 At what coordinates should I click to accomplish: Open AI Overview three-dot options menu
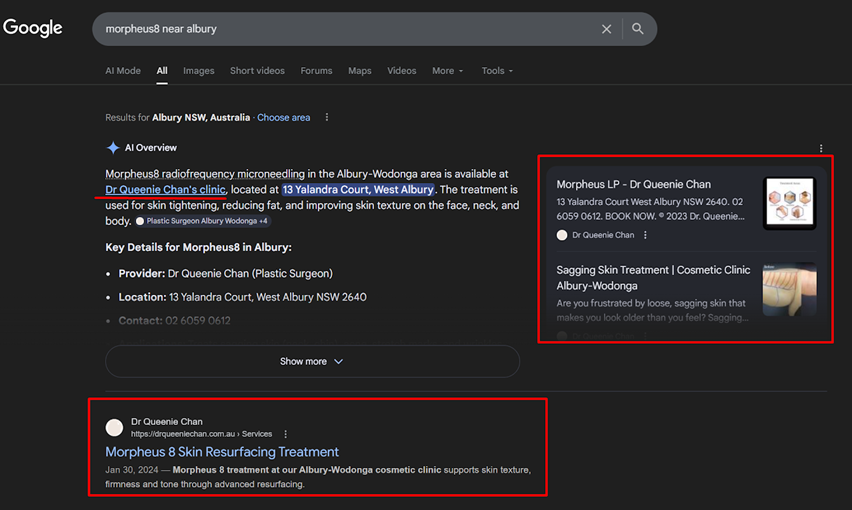click(x=821, y=148)
